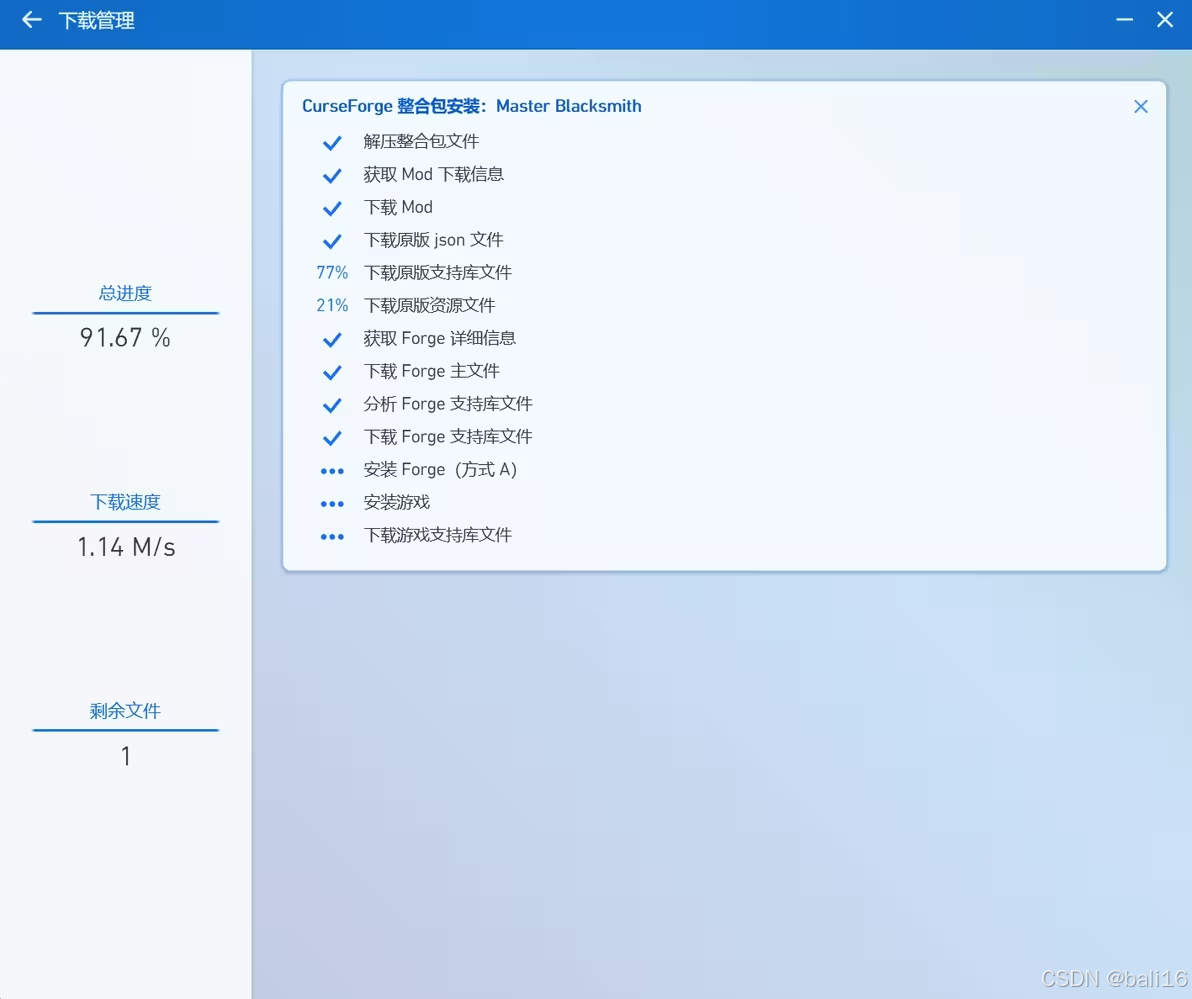The width and height of the screenshot is (1192, 999).
Task: Click the pending dots beside 安装 Forge (方式 A)
Action: coord(332,471)
